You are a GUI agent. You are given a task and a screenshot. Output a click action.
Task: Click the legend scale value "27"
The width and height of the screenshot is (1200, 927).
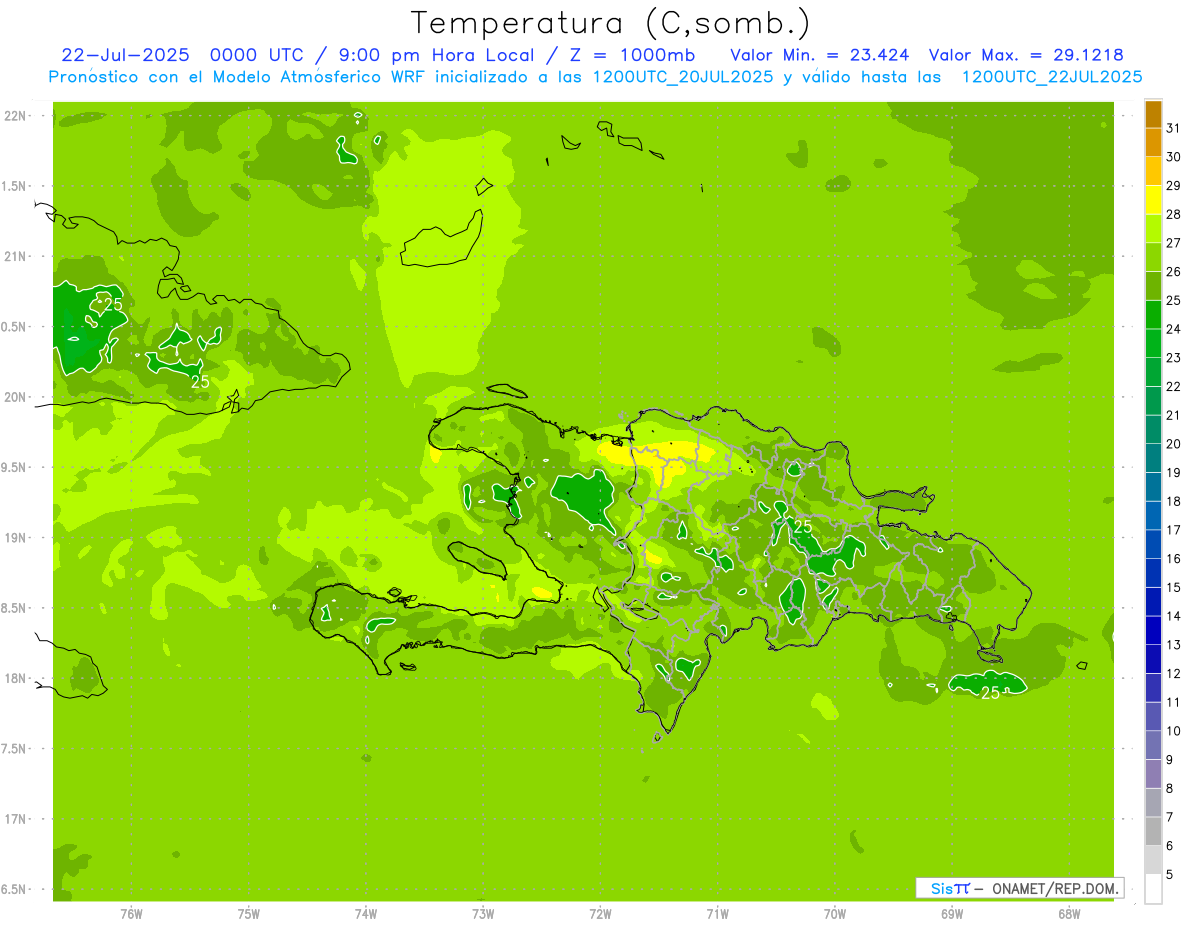coord(1173,243)
